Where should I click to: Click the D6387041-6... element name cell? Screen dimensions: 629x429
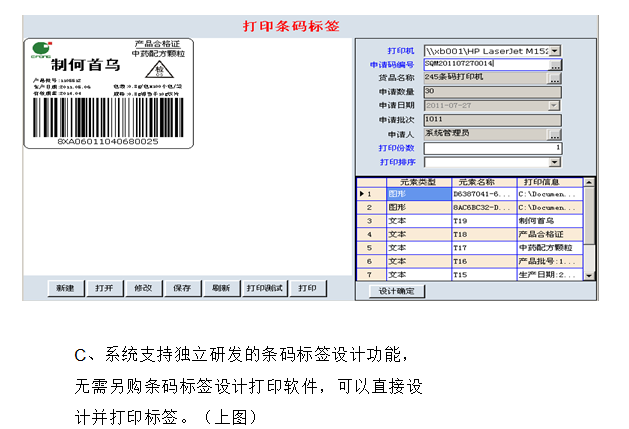pos(484,194)
